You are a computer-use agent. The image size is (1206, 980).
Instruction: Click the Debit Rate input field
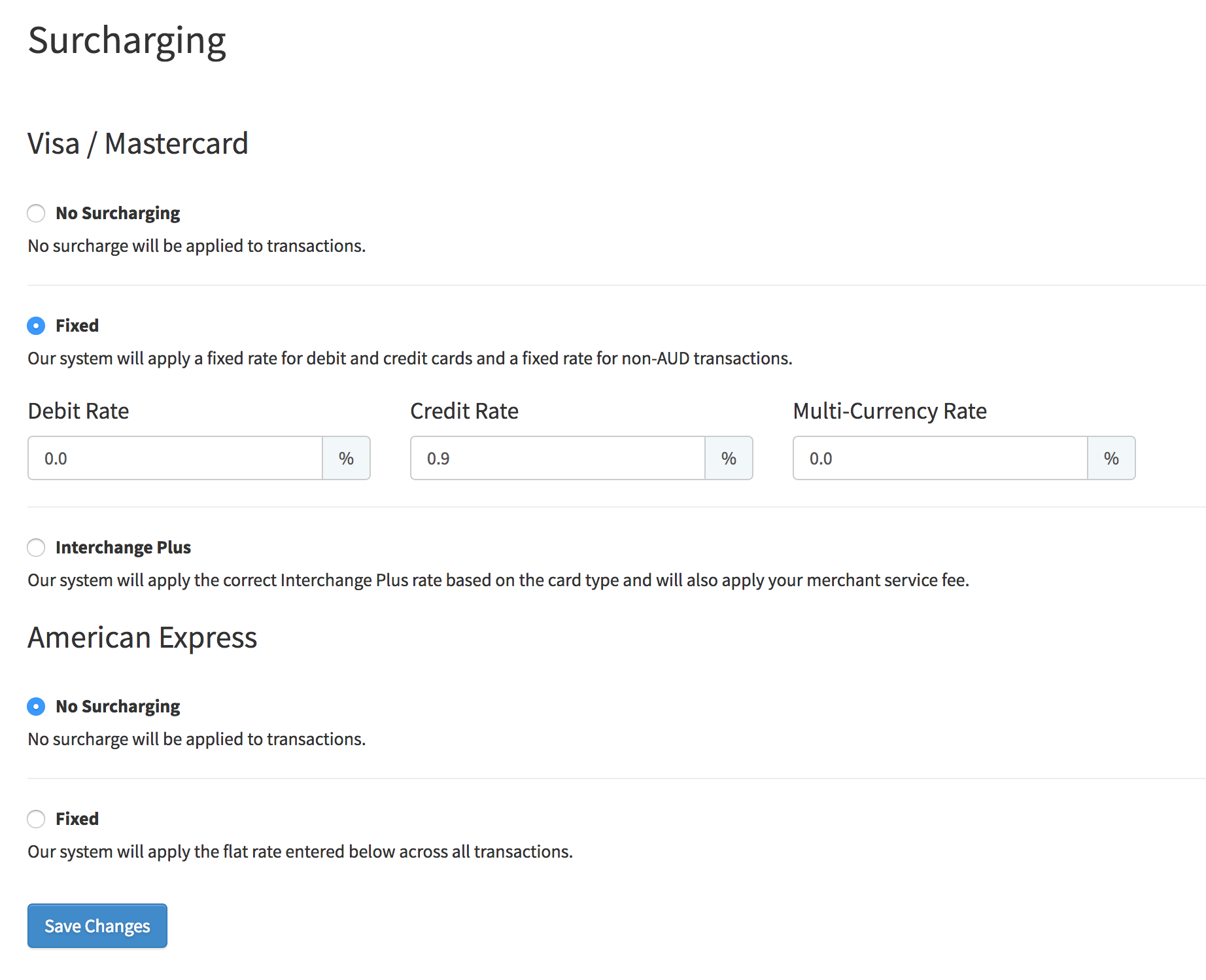[175, 459]
